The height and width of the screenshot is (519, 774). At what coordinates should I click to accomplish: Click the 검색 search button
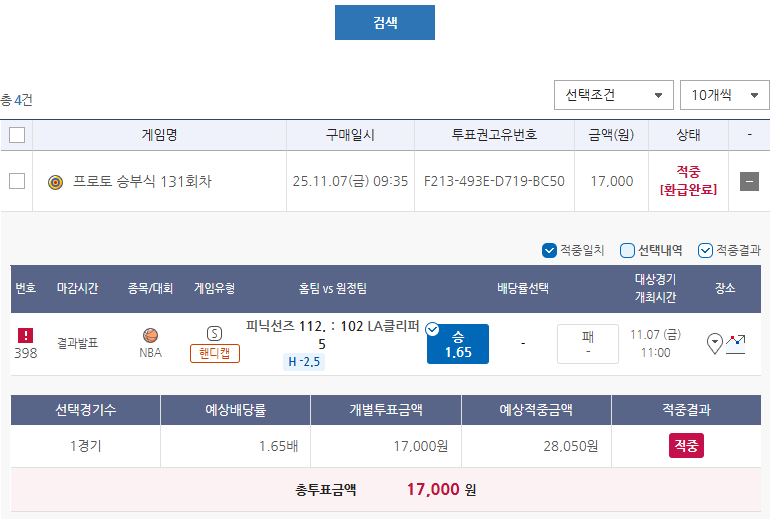click(385, 22)
